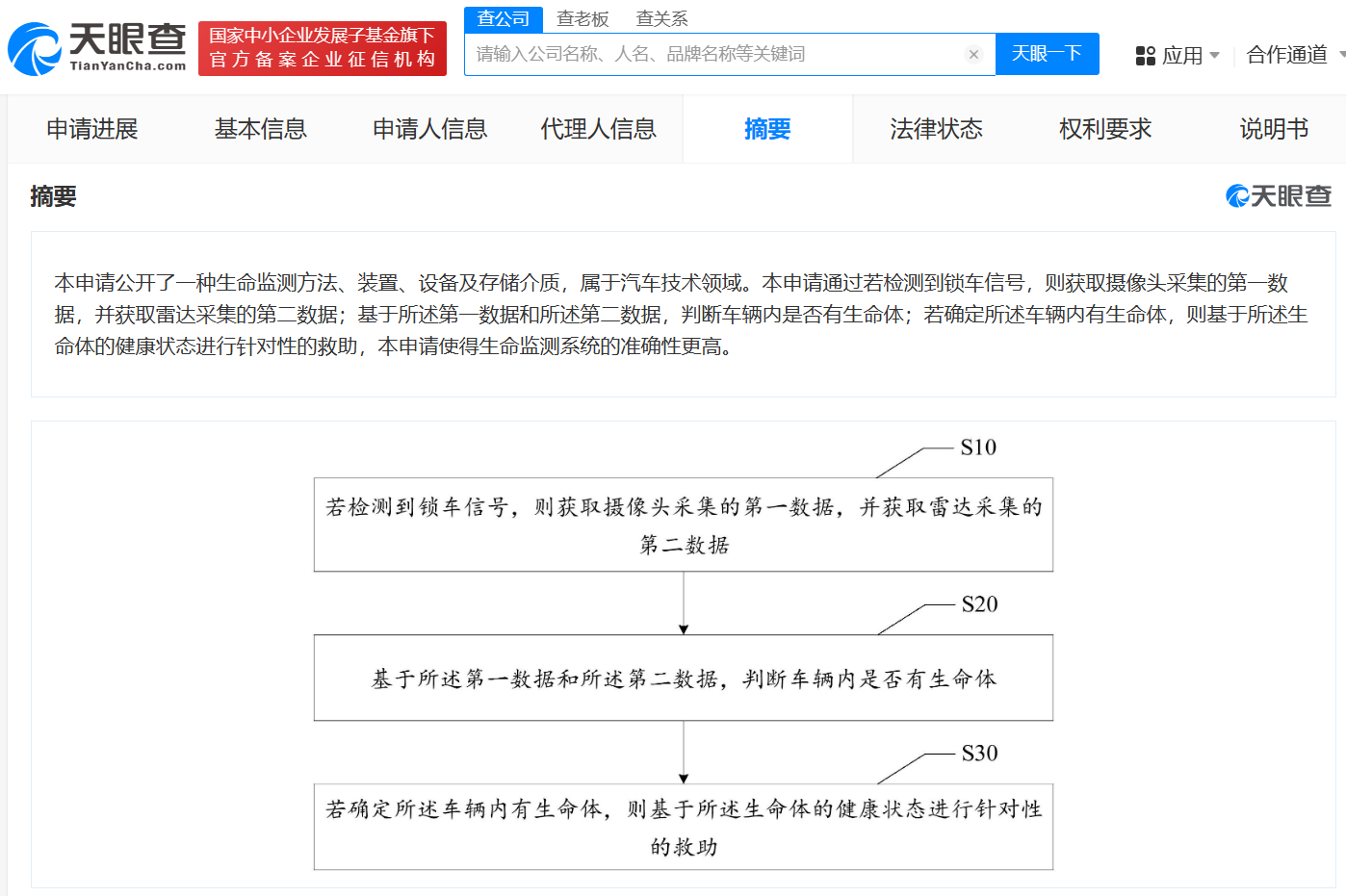The image size is (1346, 896).
Task: Expand the 应用 dropdown arrow
Action: [x=1214, y=56]
